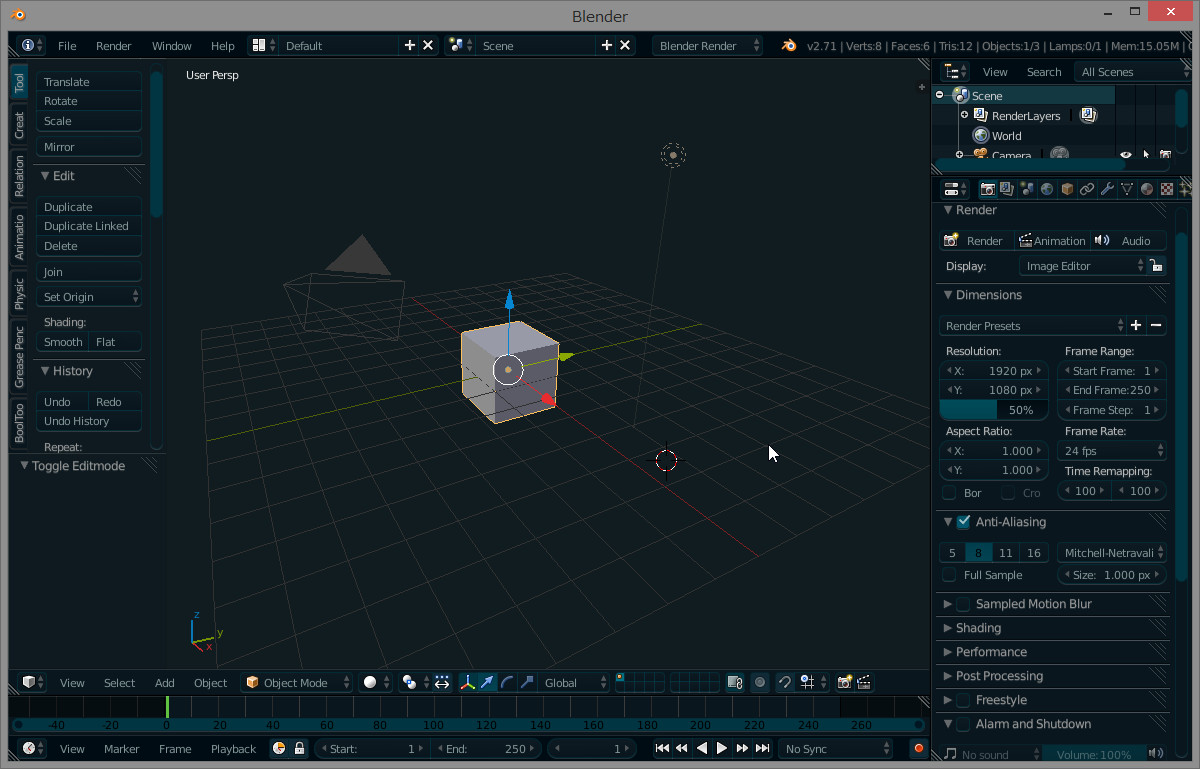Click the OpenGL render animation clapper icon

tap(864, 682)
